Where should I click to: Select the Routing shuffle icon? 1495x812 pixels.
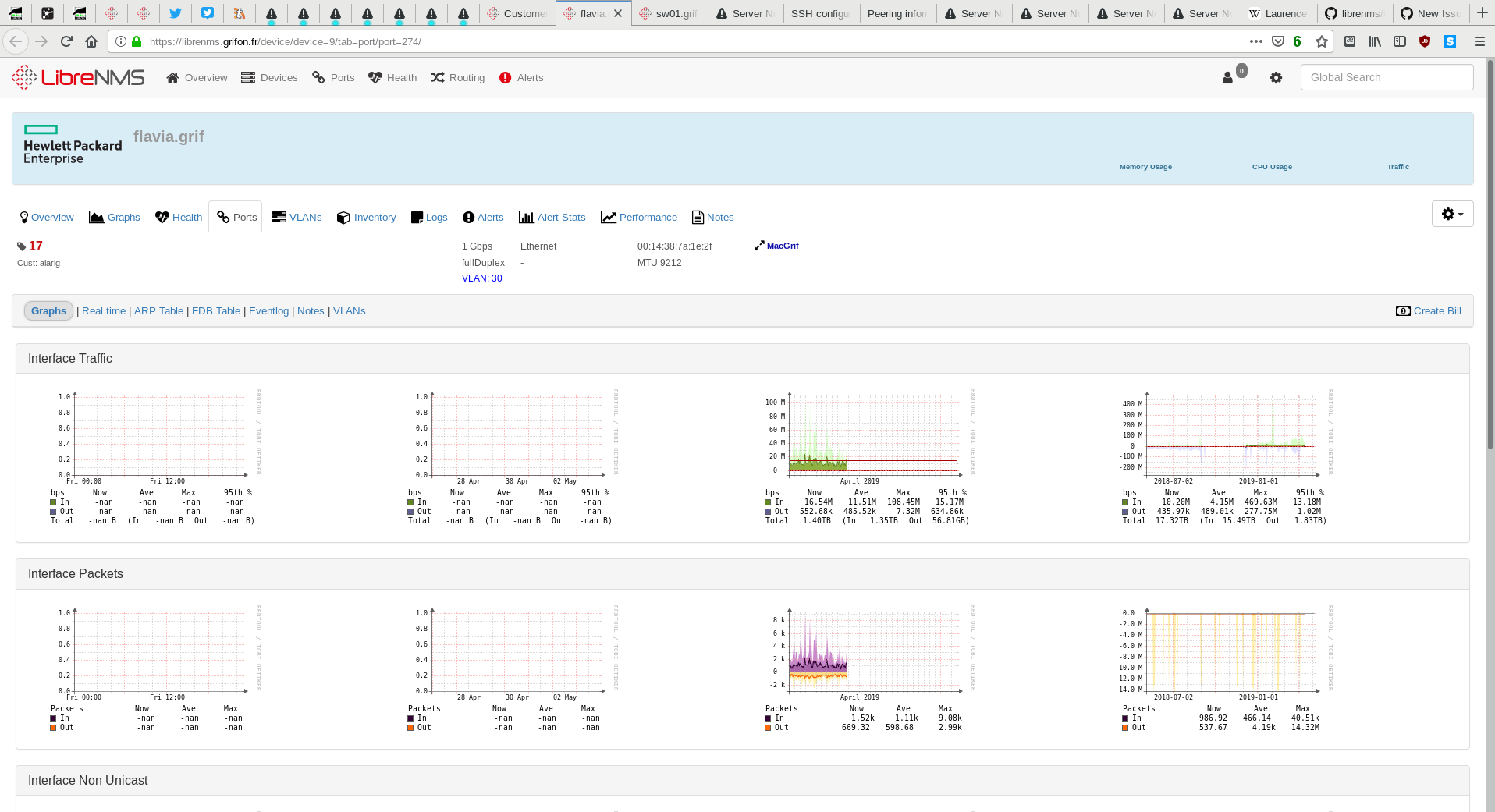437,77
